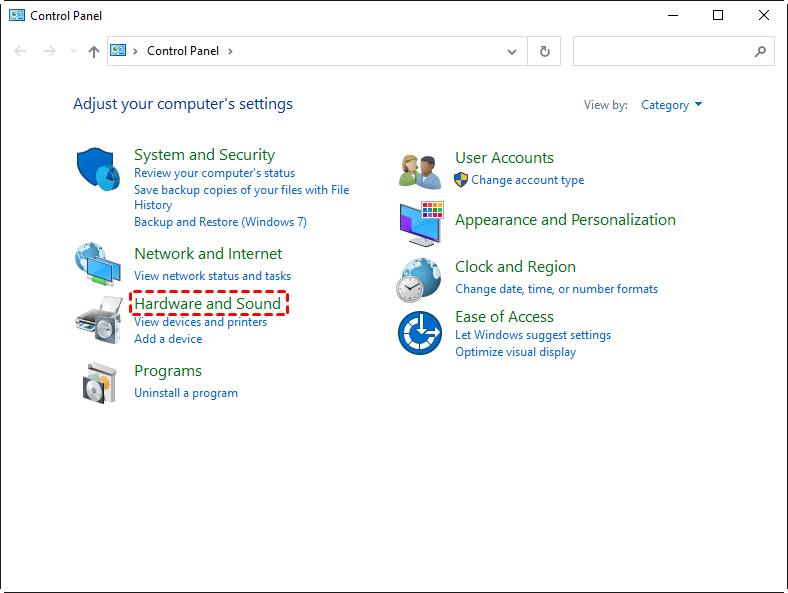Image resolution: width=788 pixels, height=593 pixels.
Task: Open View network status and tasks
Action: [x=213, y=276]
